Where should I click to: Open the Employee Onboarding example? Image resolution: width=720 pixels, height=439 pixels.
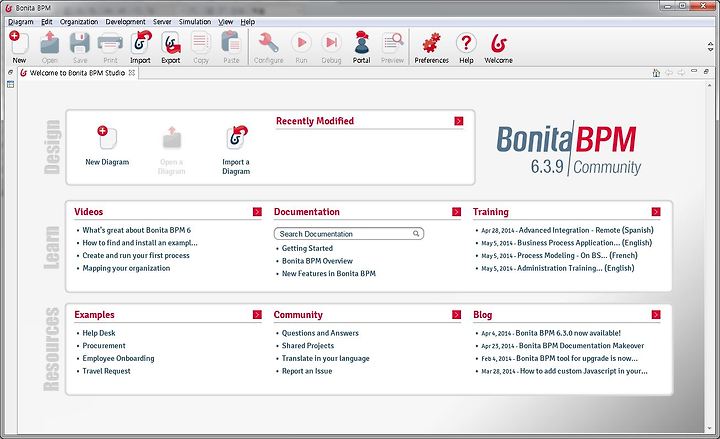point(118,358)
